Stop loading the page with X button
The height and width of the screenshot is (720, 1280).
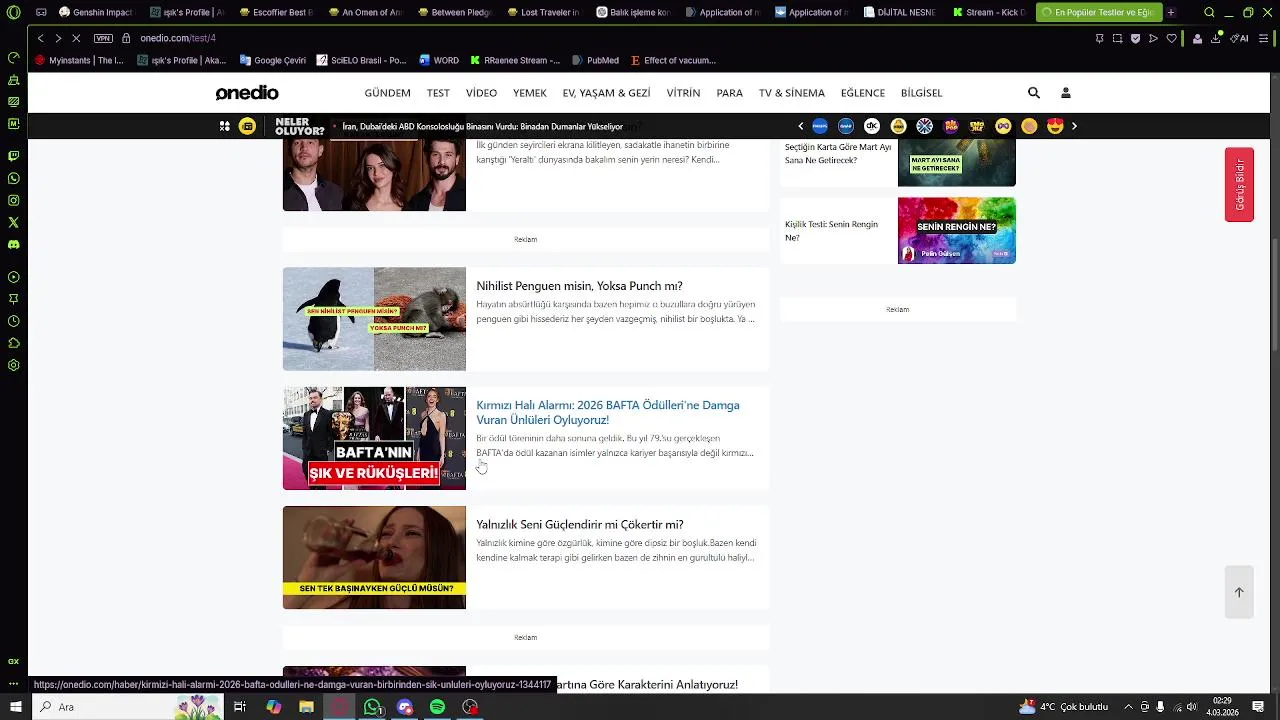click(x=76, y=38)
